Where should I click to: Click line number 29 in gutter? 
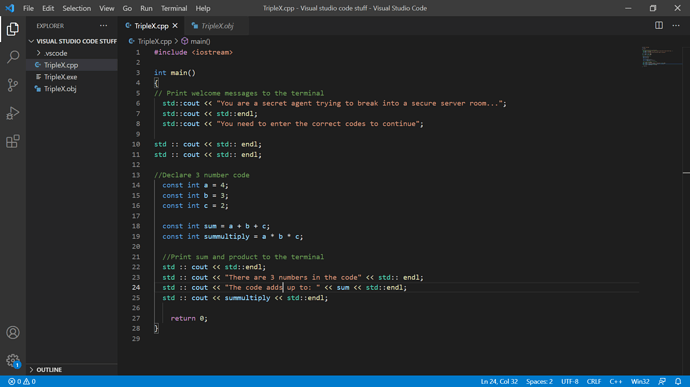(x=136, y=339)
